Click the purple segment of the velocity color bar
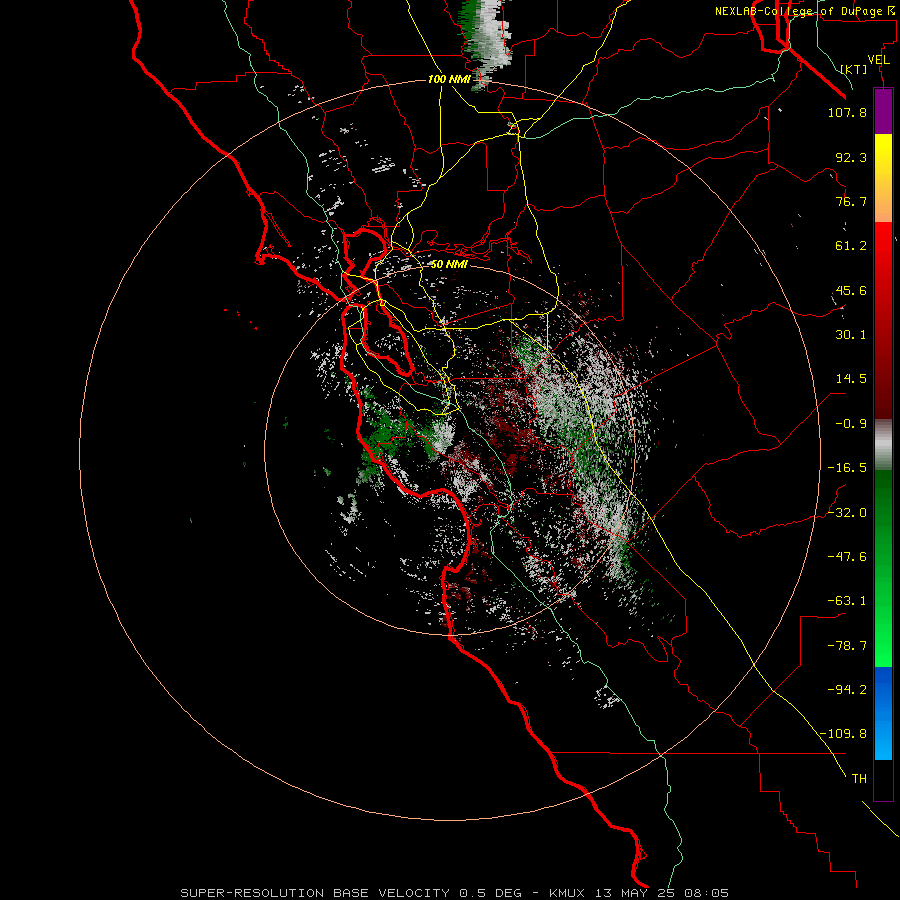 coord(883,111)
